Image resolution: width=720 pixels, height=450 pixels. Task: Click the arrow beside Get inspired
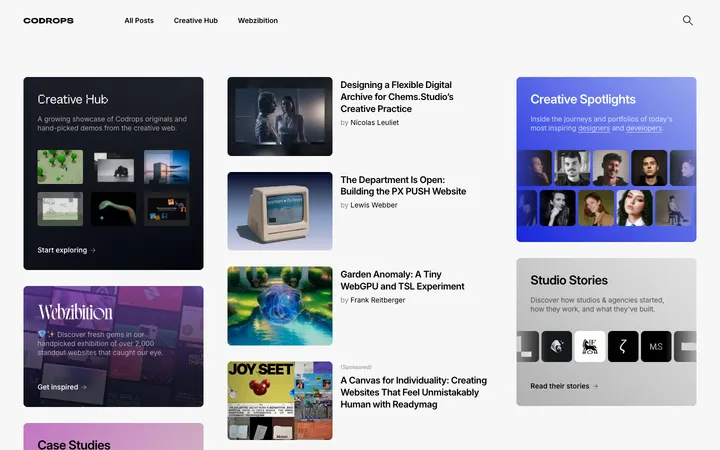[84, 387]
